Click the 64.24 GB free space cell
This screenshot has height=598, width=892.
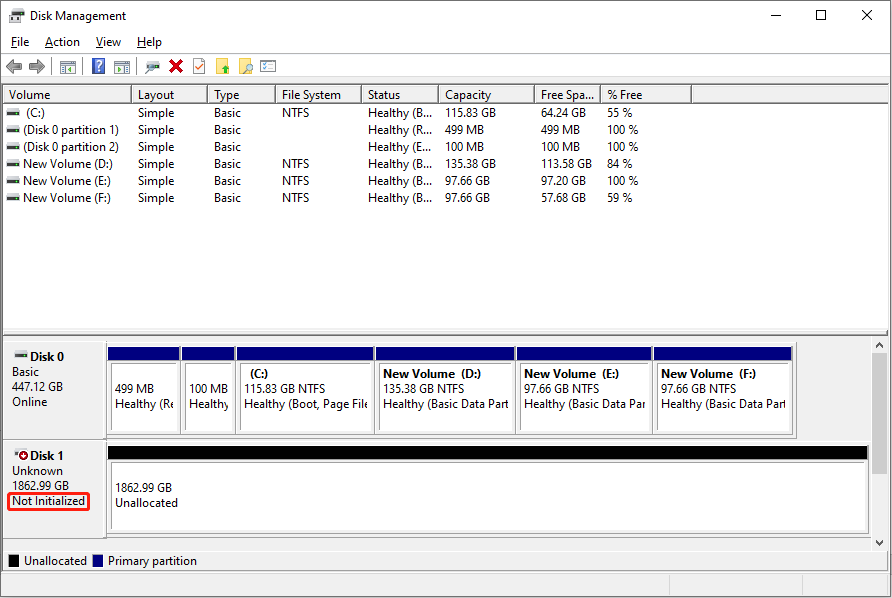[x=563, y=113]
